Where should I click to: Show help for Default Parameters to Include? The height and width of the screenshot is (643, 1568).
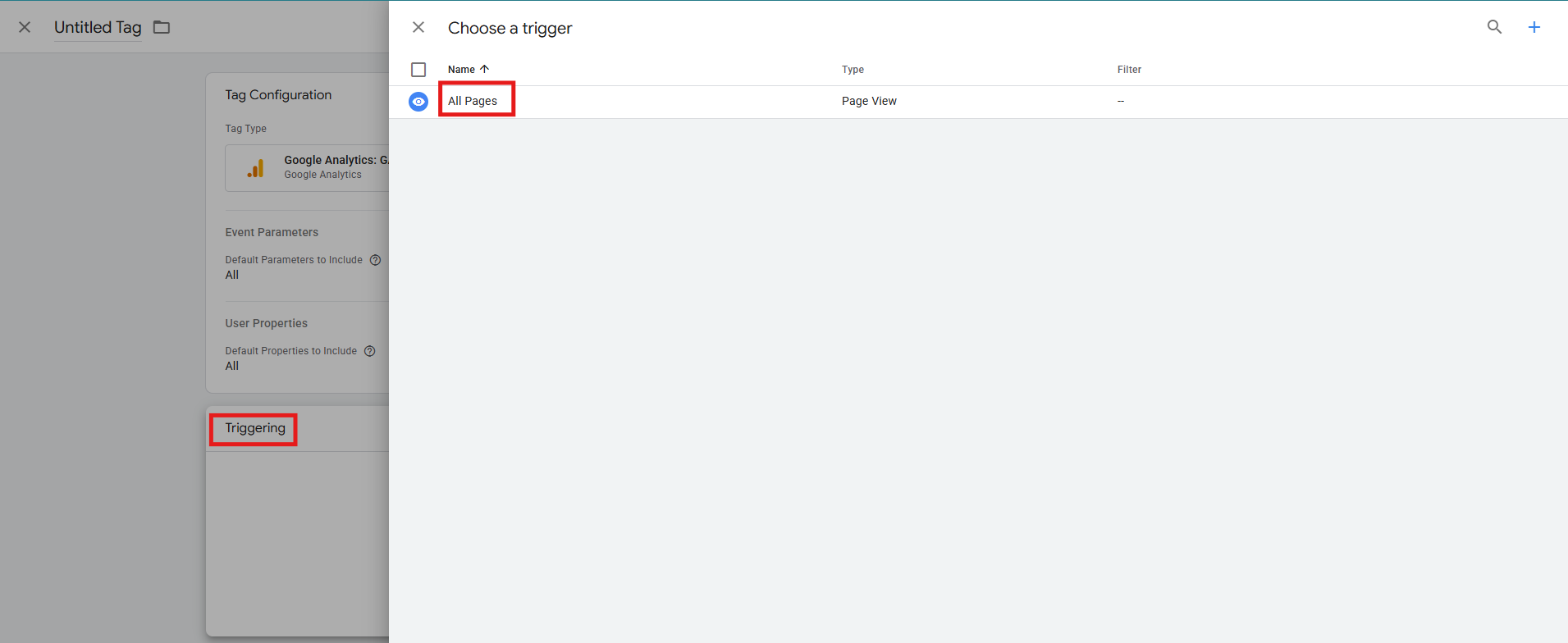[x=375, y=260]
